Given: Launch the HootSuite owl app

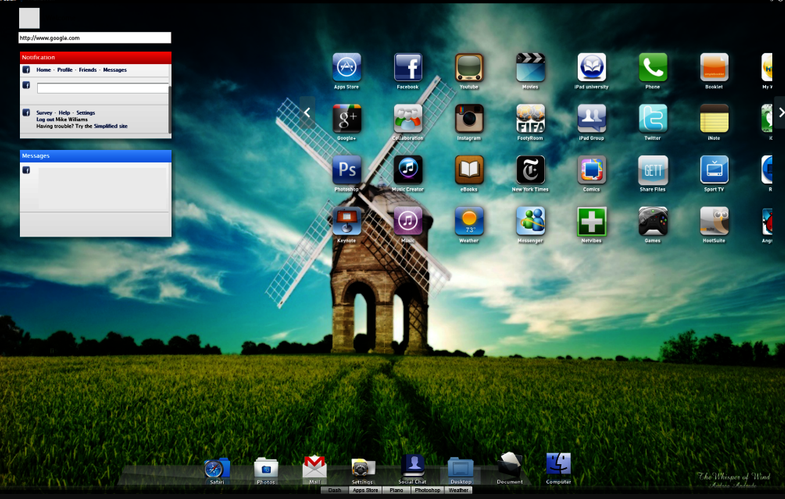Looking at the screenshot, I should coord(714,221).
